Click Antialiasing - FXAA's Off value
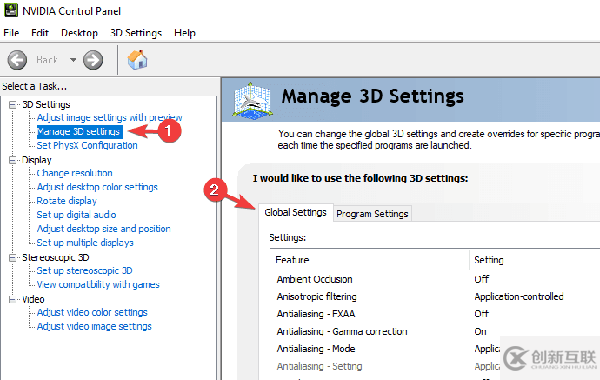Image resolution: width=600 pixels, height=380 pixels. [x=481, y=314]
